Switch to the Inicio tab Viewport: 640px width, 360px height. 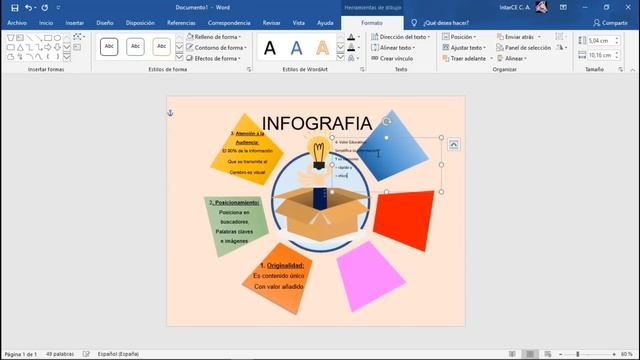tap(46, 23)
